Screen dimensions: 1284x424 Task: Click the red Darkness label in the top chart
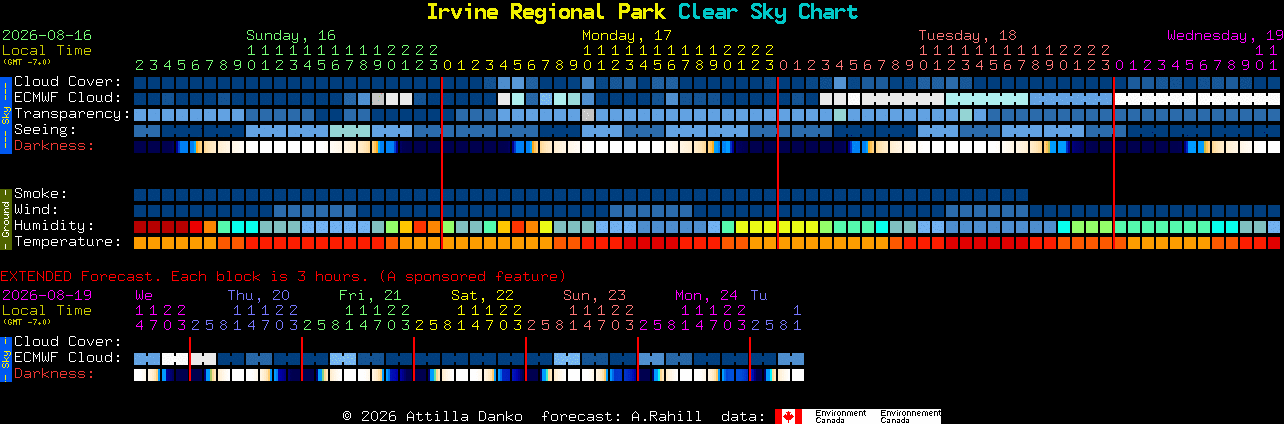click(x=54, y=146)
